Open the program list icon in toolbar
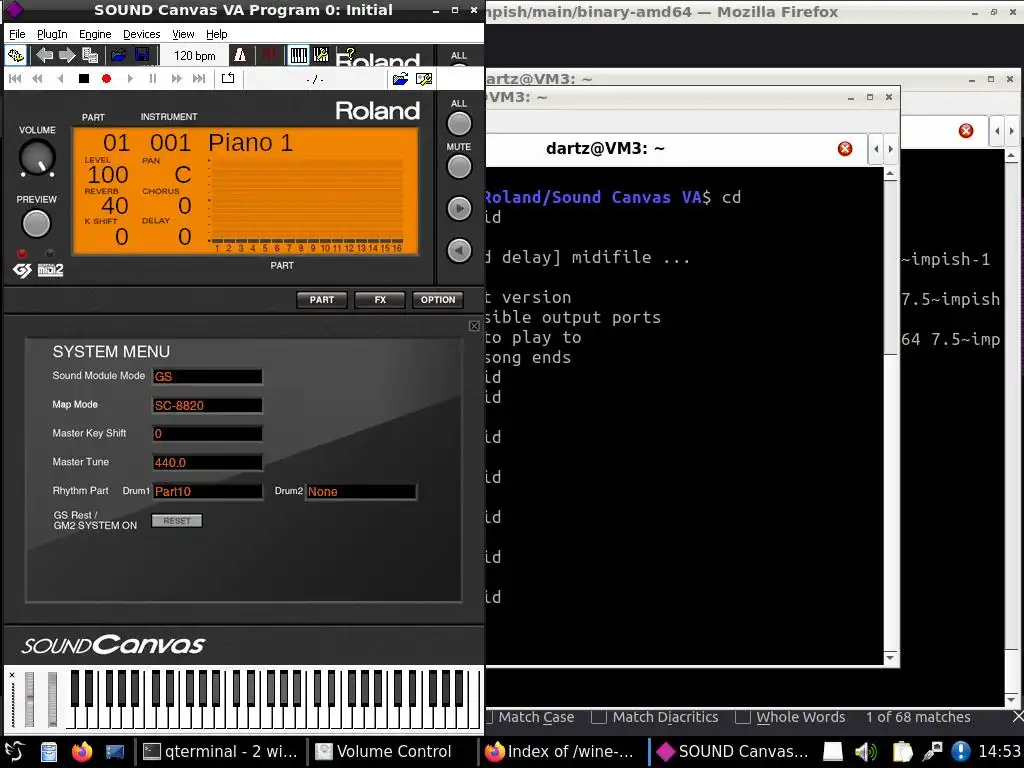 tap(90, 56)
